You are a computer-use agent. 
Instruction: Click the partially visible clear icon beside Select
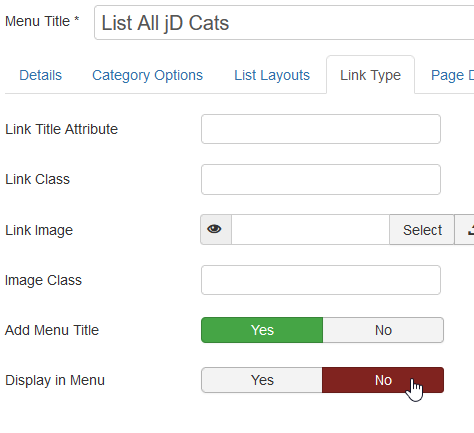(x=465, y=230)
